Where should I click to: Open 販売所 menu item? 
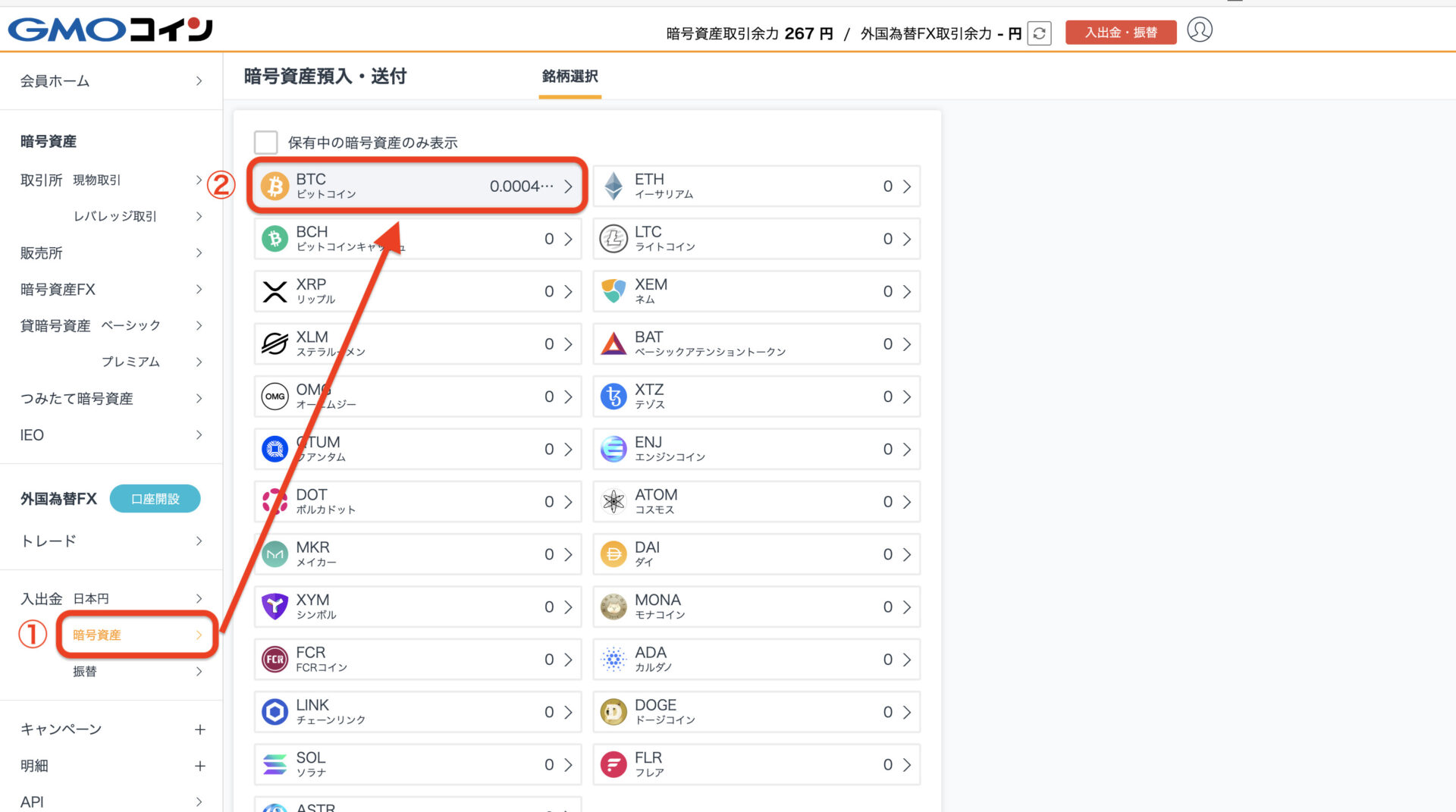point(111,252)
